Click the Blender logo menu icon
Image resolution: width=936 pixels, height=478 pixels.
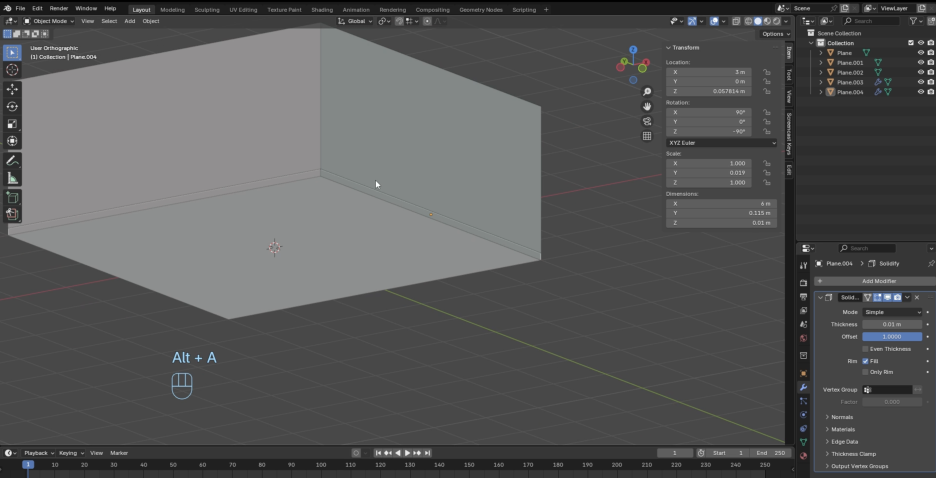[x=7, y=8]
